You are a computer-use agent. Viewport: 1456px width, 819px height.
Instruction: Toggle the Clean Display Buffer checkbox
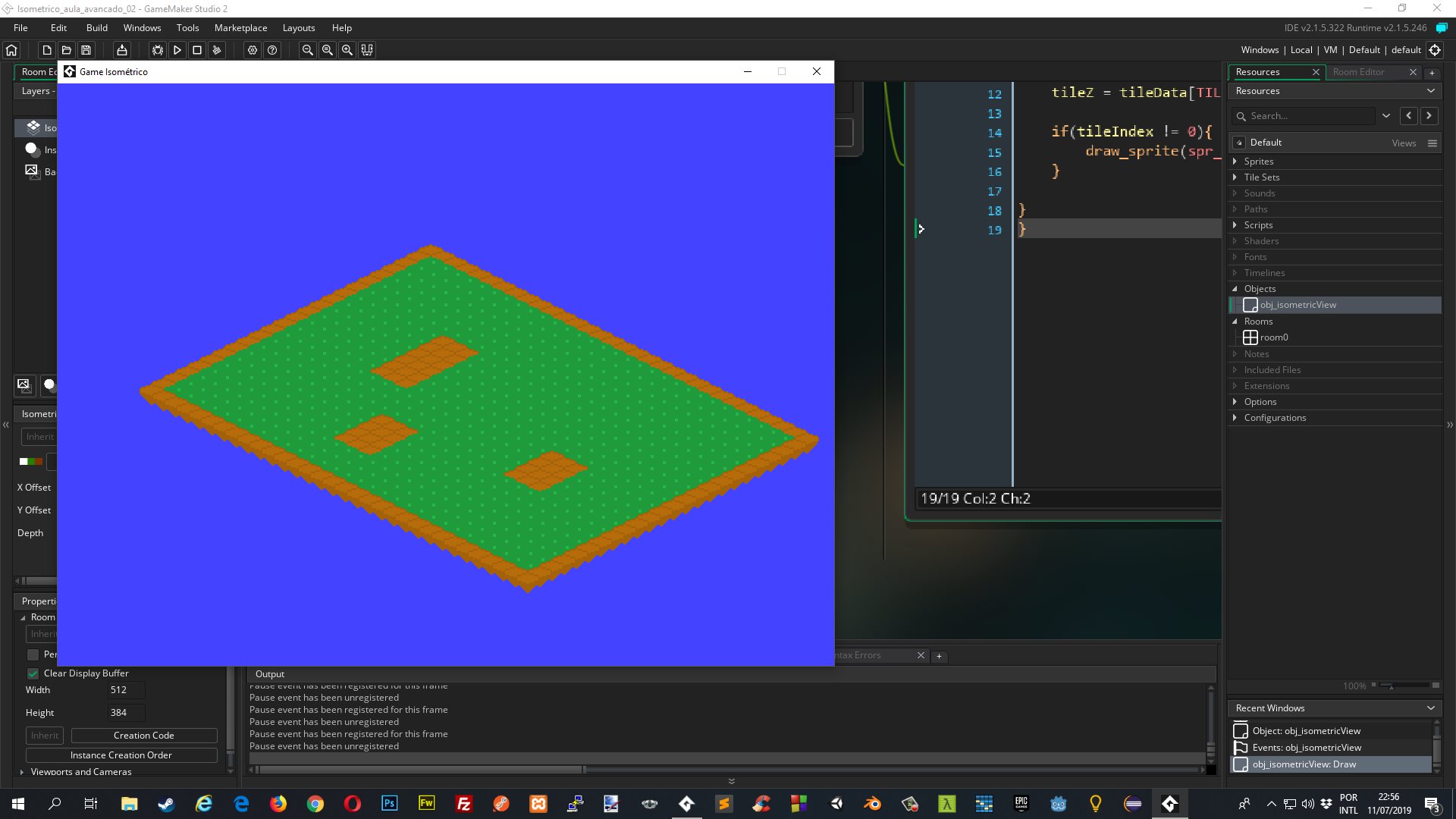[33, 673]
